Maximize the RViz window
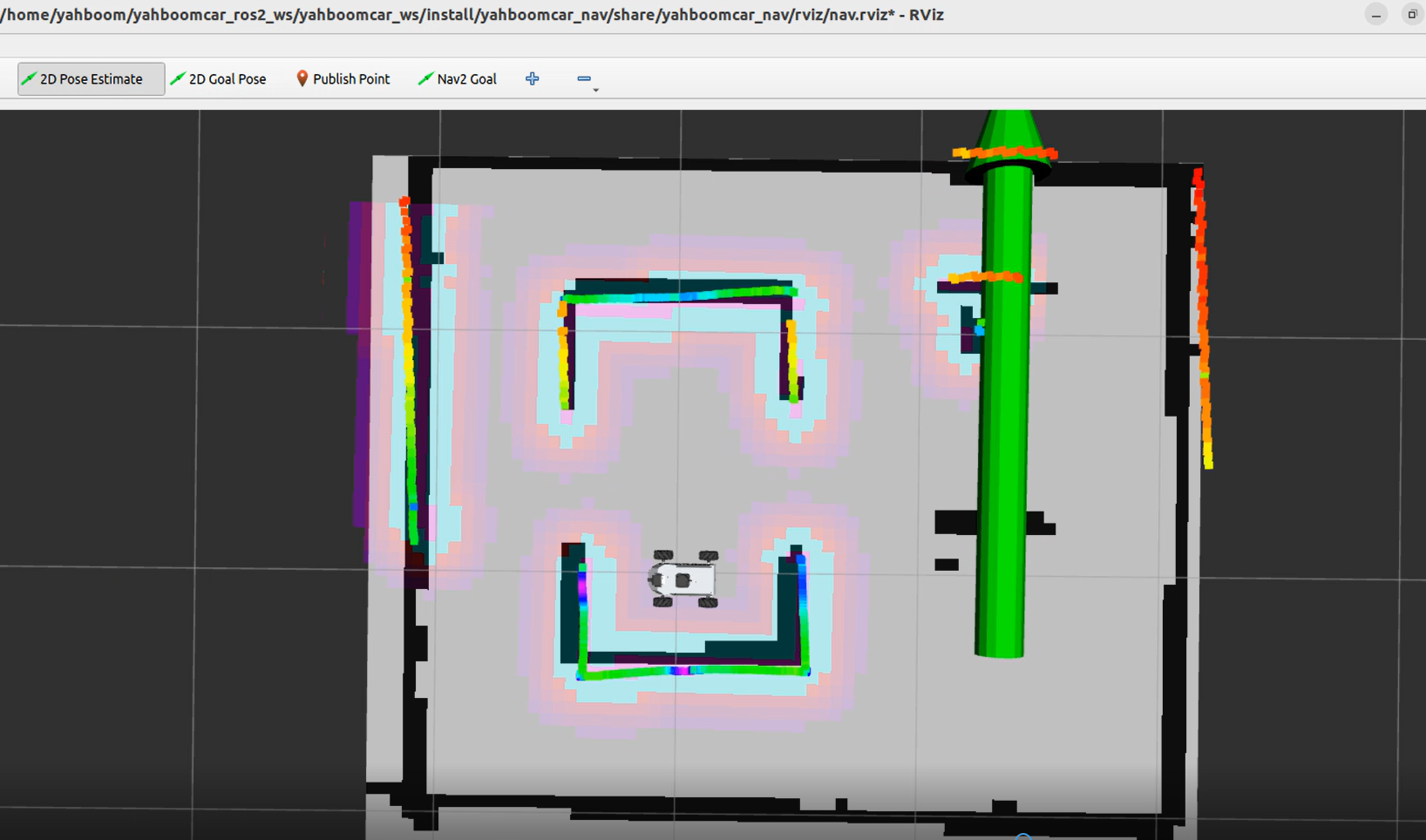Viewport: 1426px width, 840px height. [x=1412, y=15]
